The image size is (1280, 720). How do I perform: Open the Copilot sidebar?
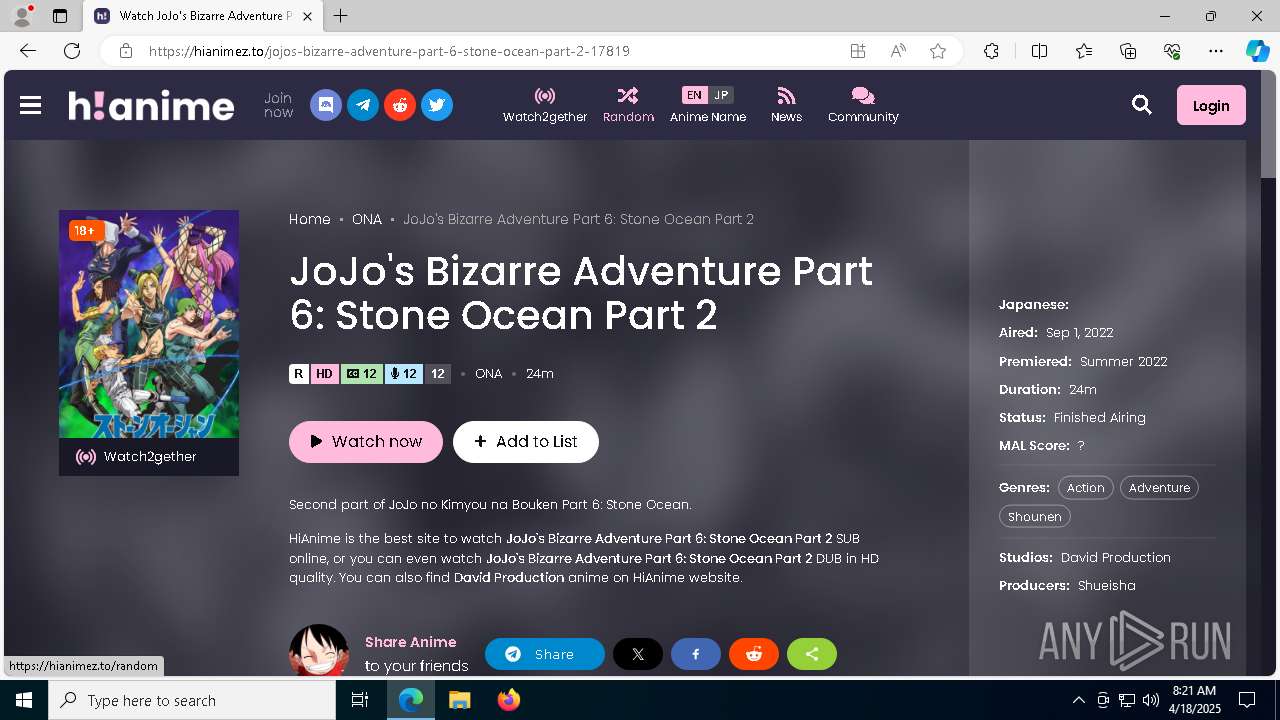click(x=1257, y=51)
